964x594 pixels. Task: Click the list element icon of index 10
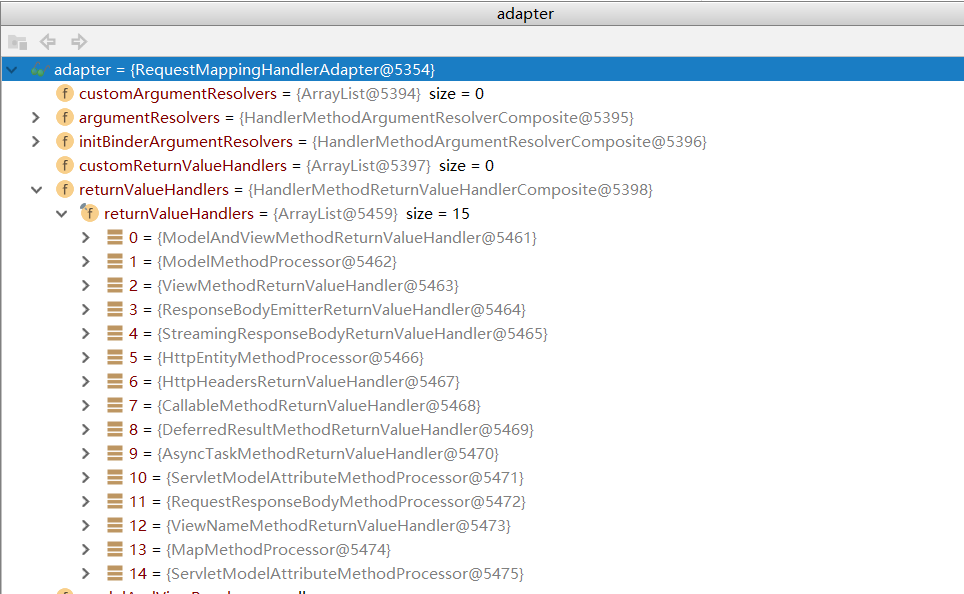[x=115, y=477]
